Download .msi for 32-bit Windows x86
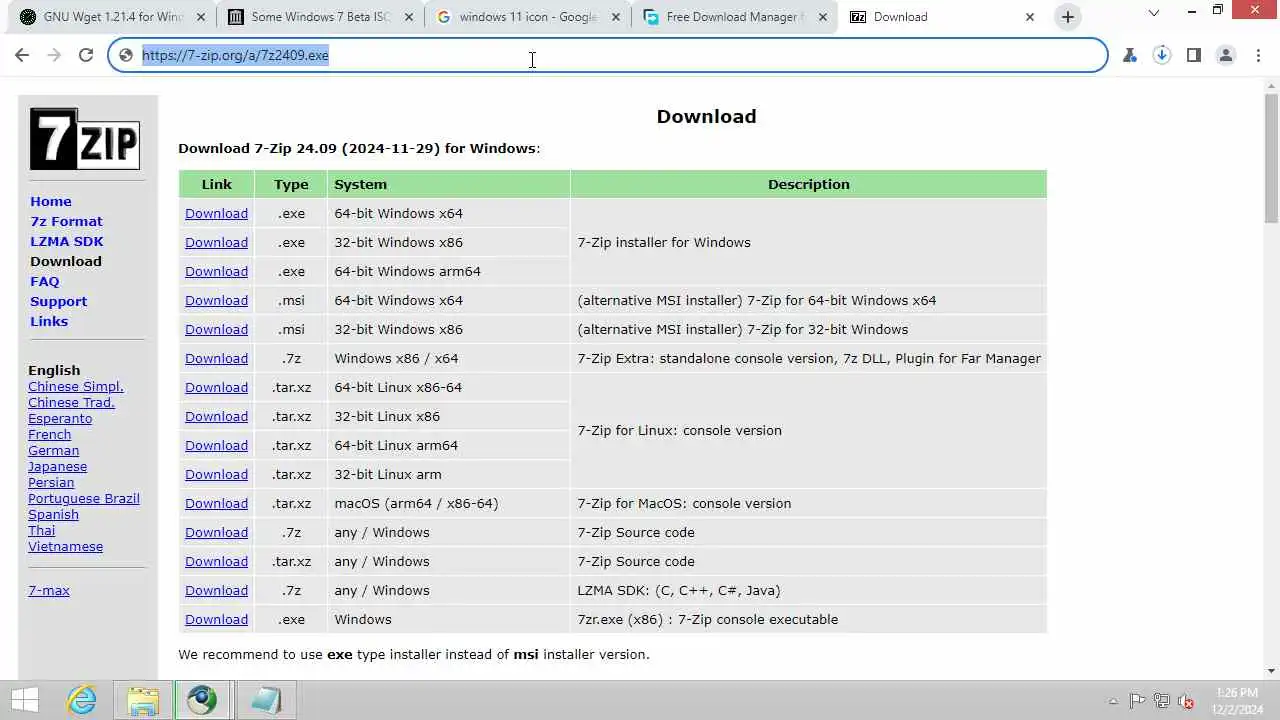This screenshot has height=720, width=1280. (216, 329)
